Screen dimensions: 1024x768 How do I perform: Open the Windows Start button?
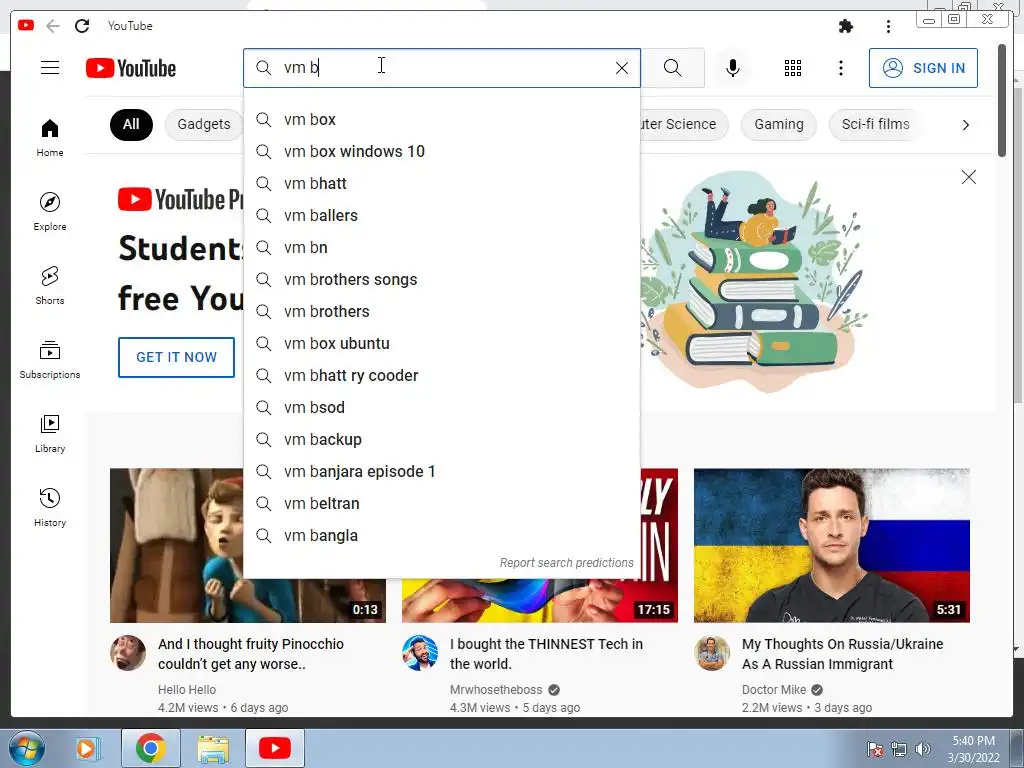click(x=26, y=748)
